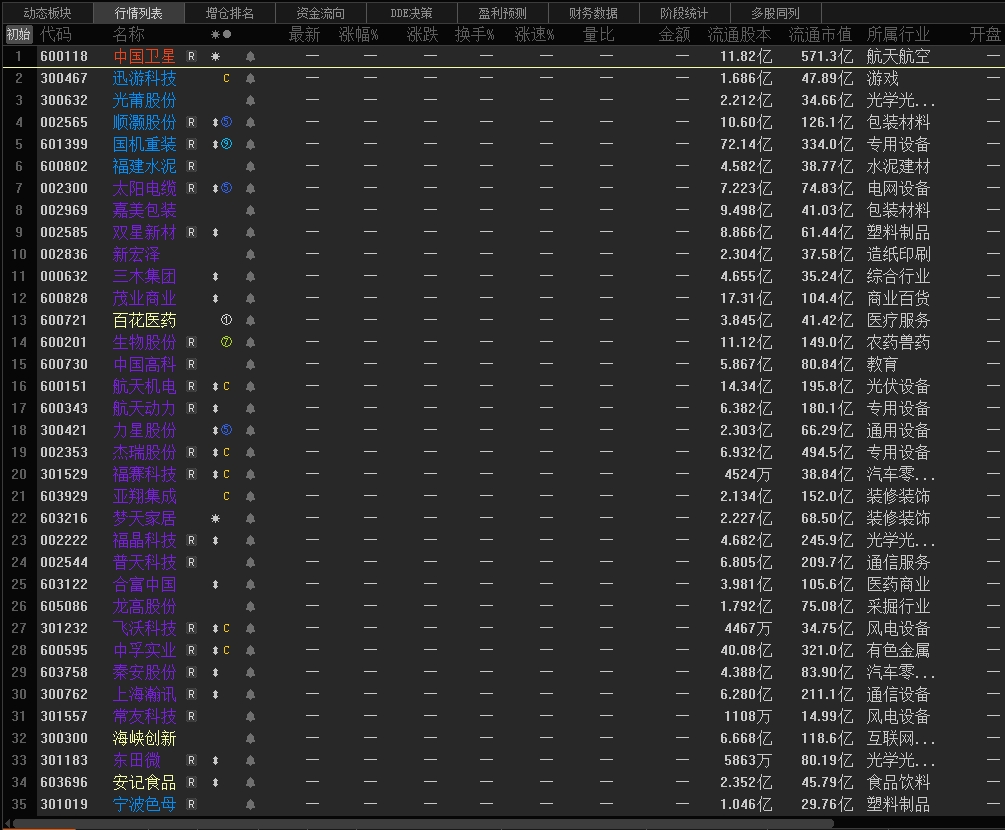Click the scrollbar left arrow
This screenshot has width=1005, height=830.
[7, 823]
